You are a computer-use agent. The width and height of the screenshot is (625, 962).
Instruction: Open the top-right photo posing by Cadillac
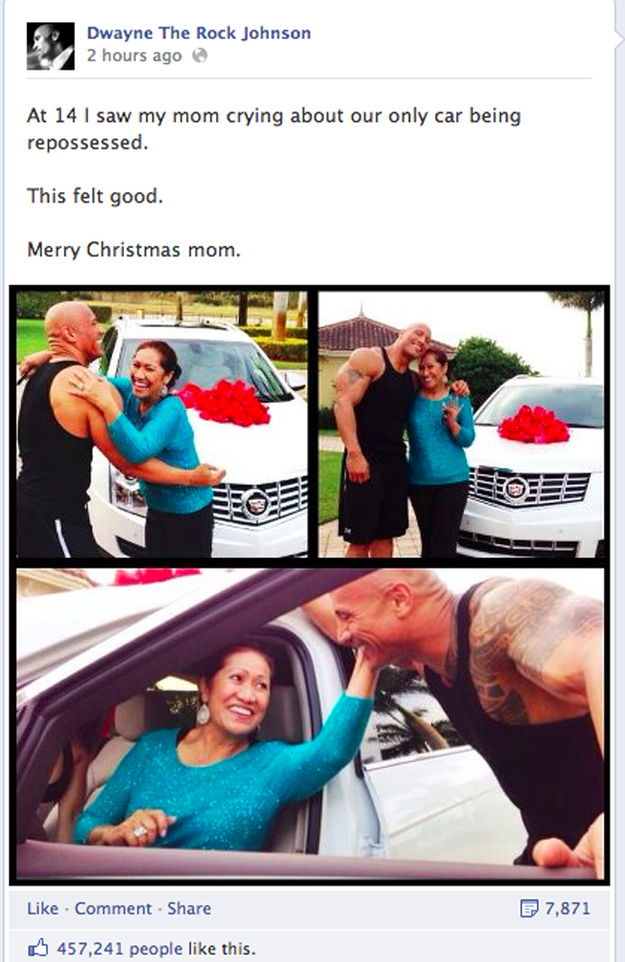tap(461, 425)
